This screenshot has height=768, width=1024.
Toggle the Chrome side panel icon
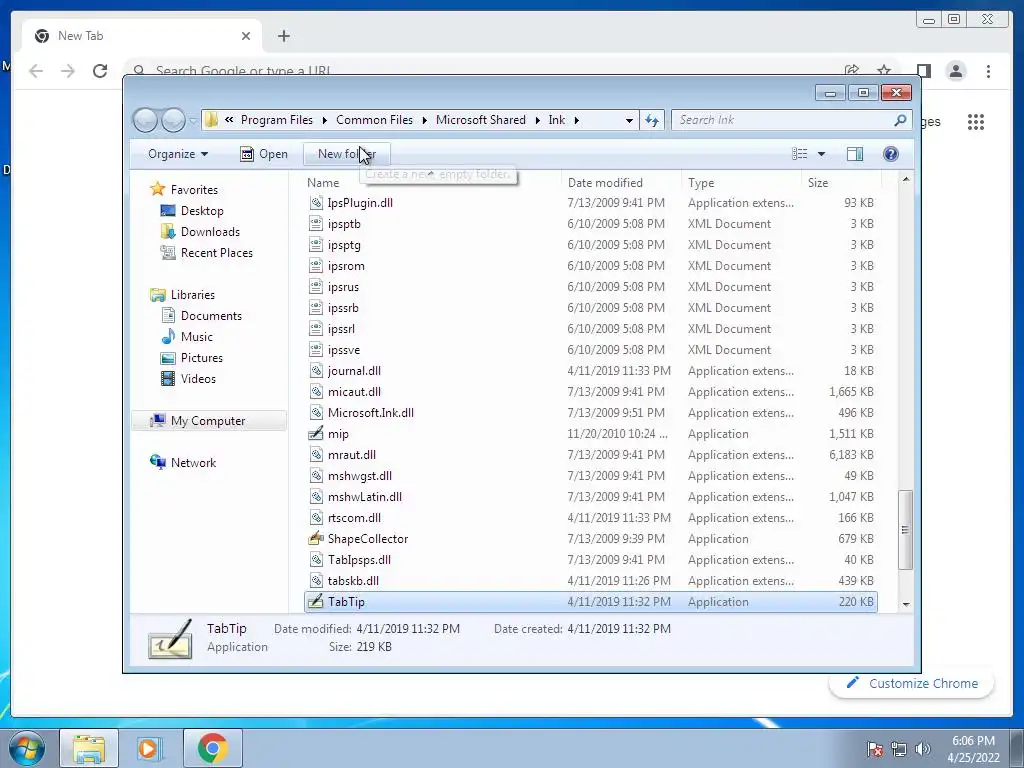pos(923,71)
